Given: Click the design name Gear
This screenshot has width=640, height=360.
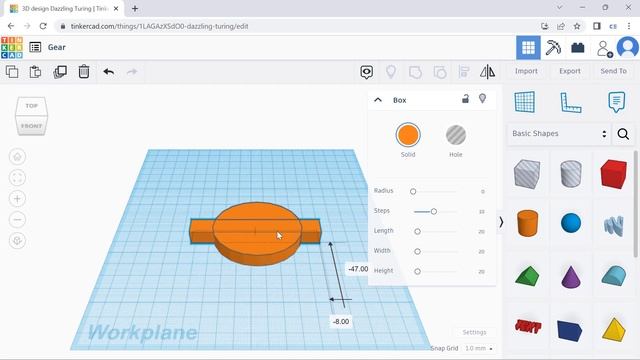Looking at the screenshot, I should pos(57,47).
